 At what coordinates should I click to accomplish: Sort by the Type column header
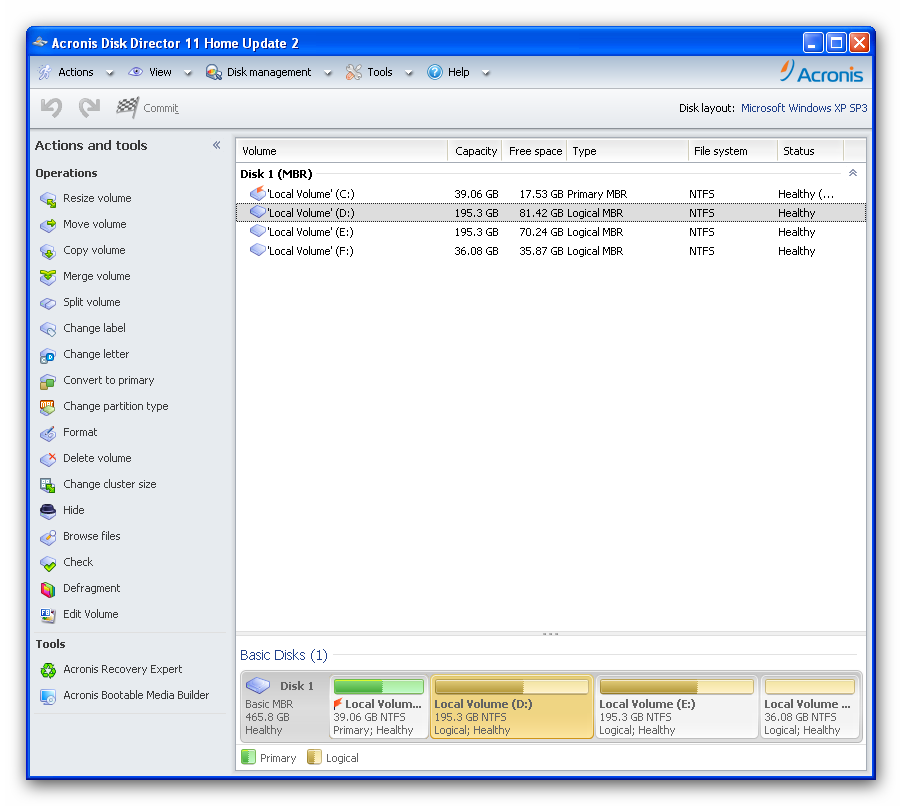coord(628,151)
